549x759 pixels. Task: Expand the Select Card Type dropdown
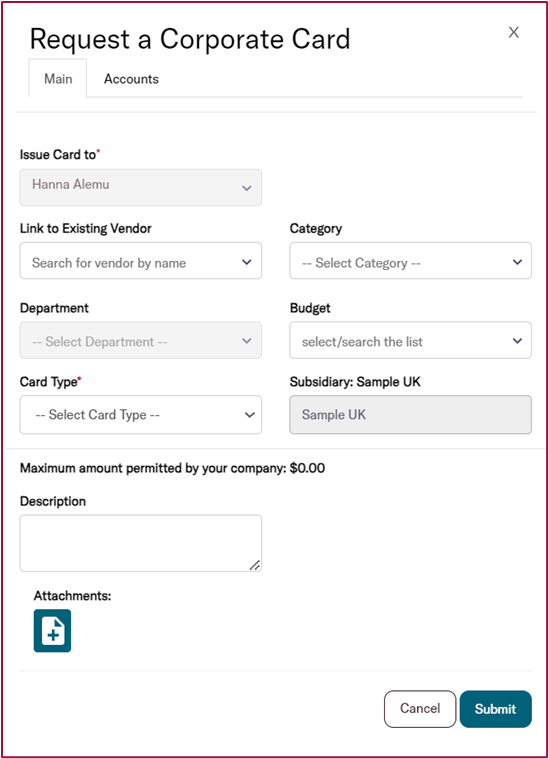click(x=140, y=415)
